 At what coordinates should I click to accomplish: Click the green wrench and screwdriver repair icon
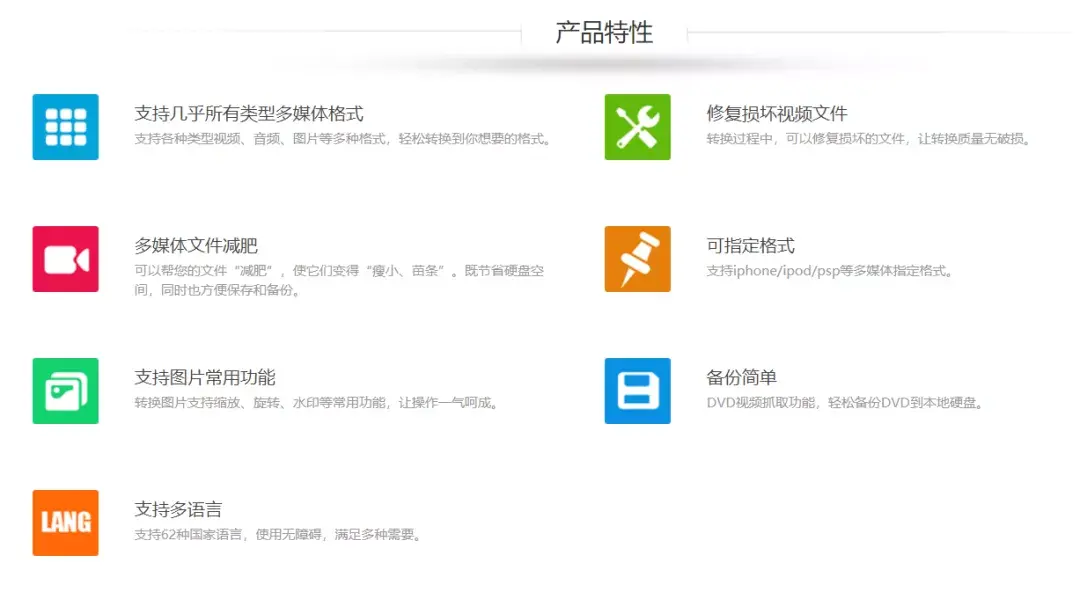(x=637, y=127)
